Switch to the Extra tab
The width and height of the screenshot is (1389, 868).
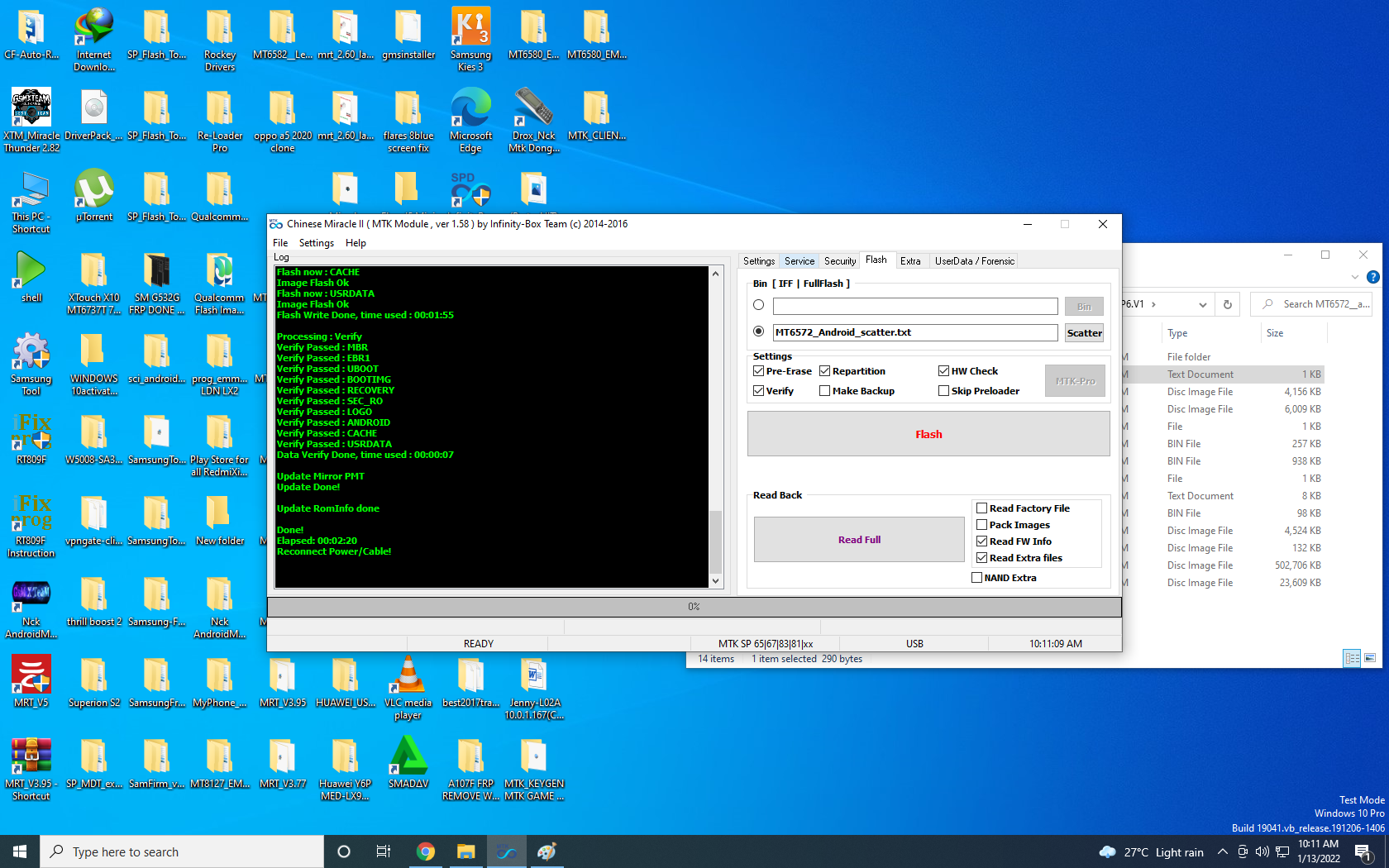click(x=910, y=261)
